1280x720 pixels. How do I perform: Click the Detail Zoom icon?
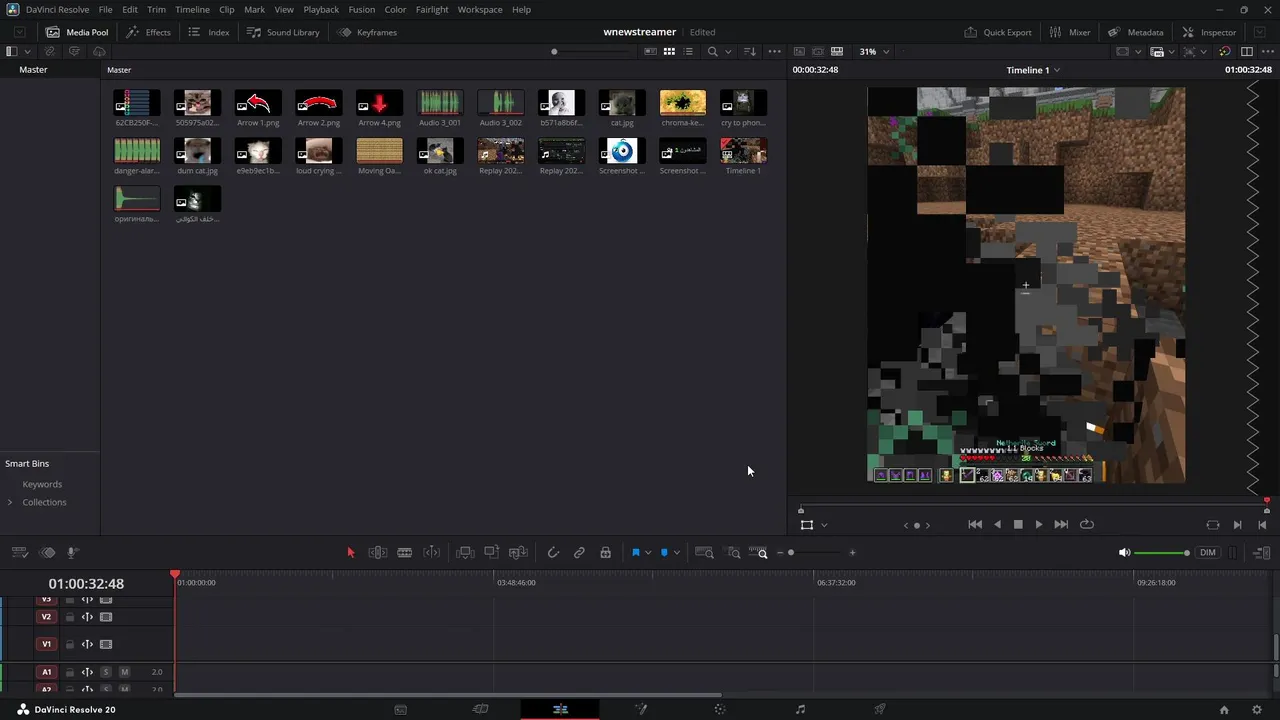click(734, 552)
